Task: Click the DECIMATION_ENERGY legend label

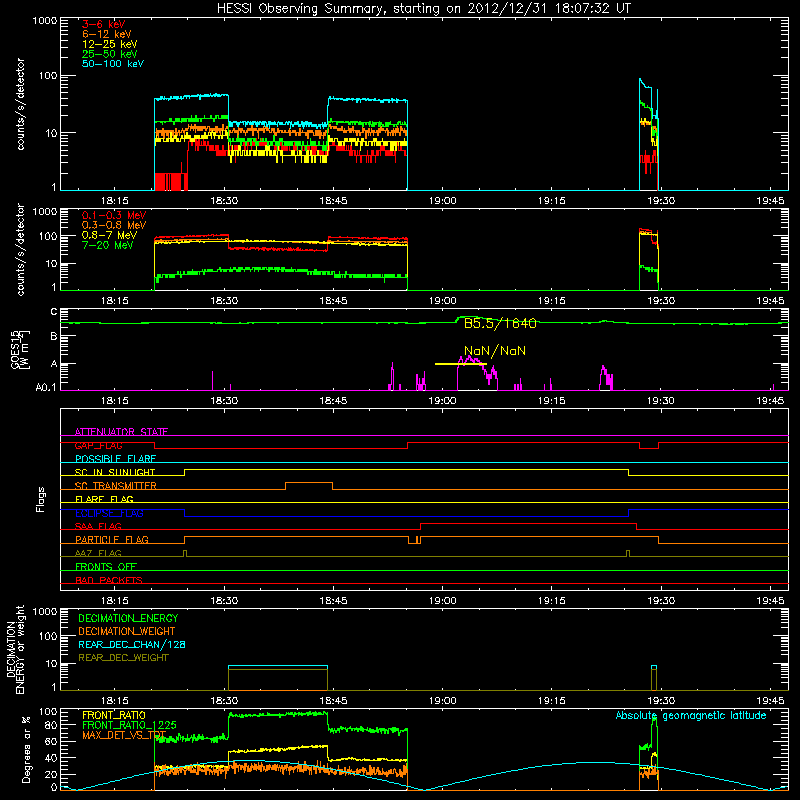Action: click(128, 618)
